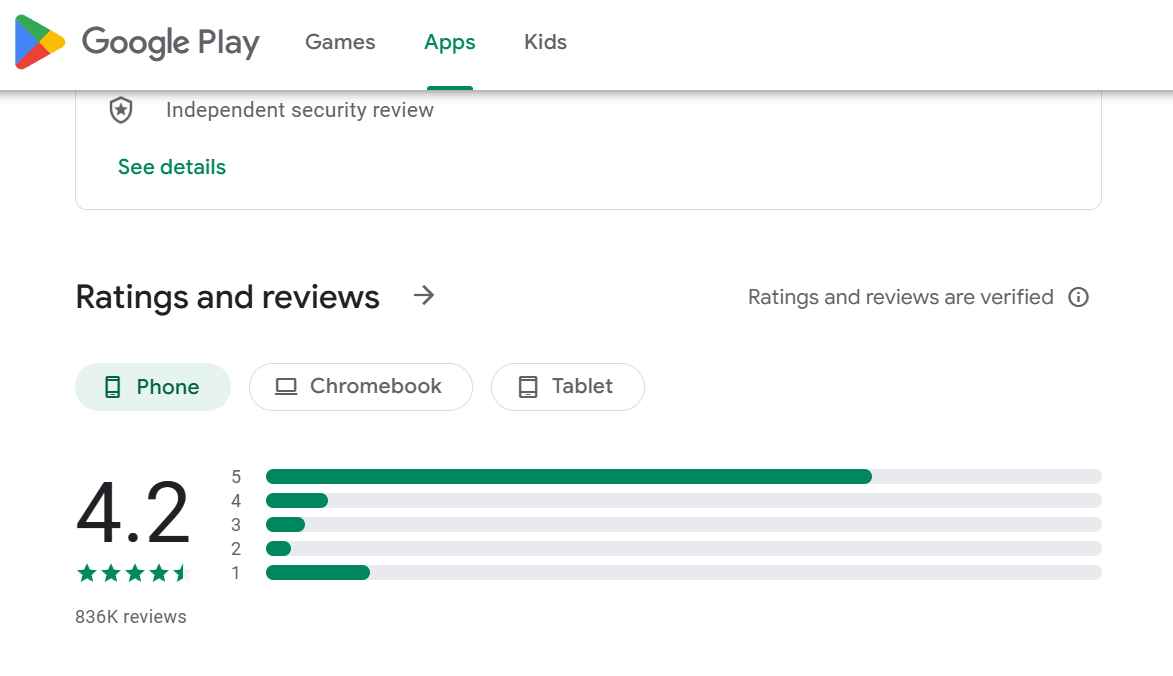This screenshot has width=1173, height=676.
Task: Open the See details link
Action: click(x=171, y=167)
